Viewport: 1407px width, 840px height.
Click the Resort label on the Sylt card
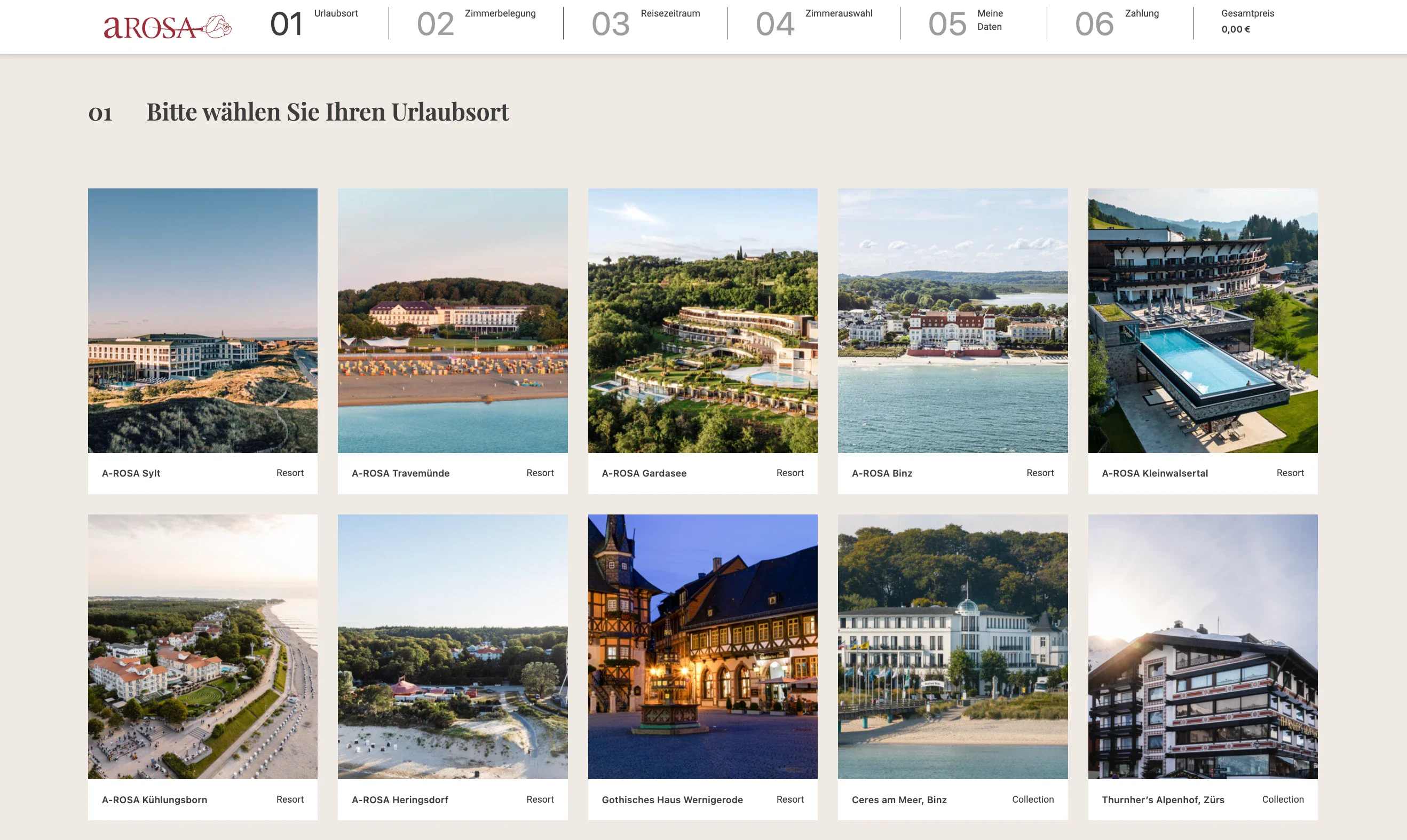[290, 473]
